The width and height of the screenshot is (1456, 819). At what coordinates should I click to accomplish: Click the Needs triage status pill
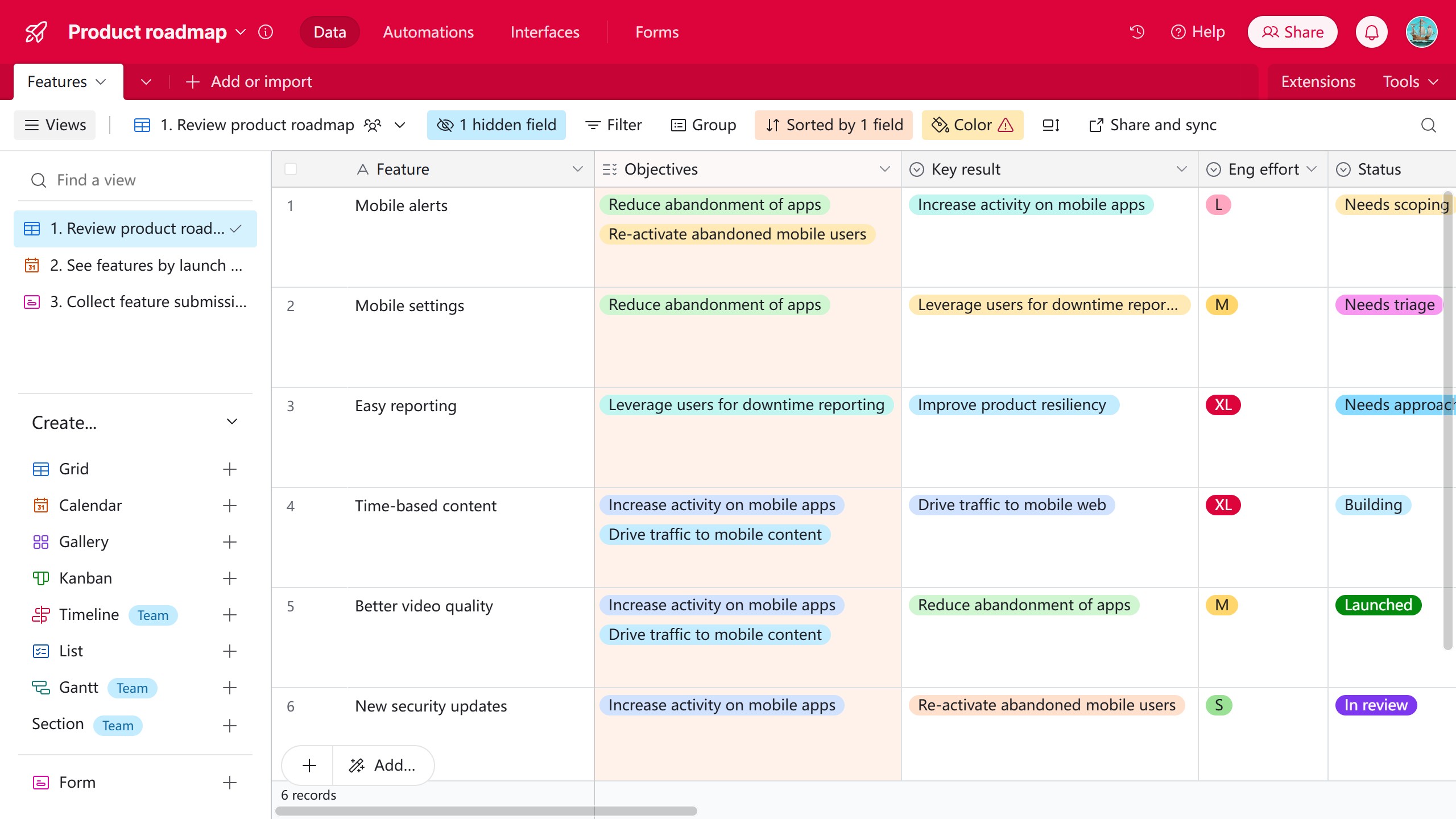click(1389, 305)
